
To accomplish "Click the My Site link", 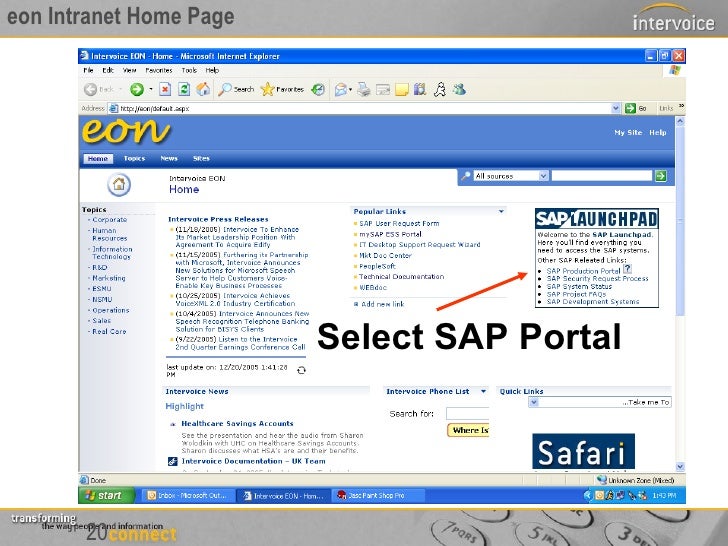I will pos(628,132).
